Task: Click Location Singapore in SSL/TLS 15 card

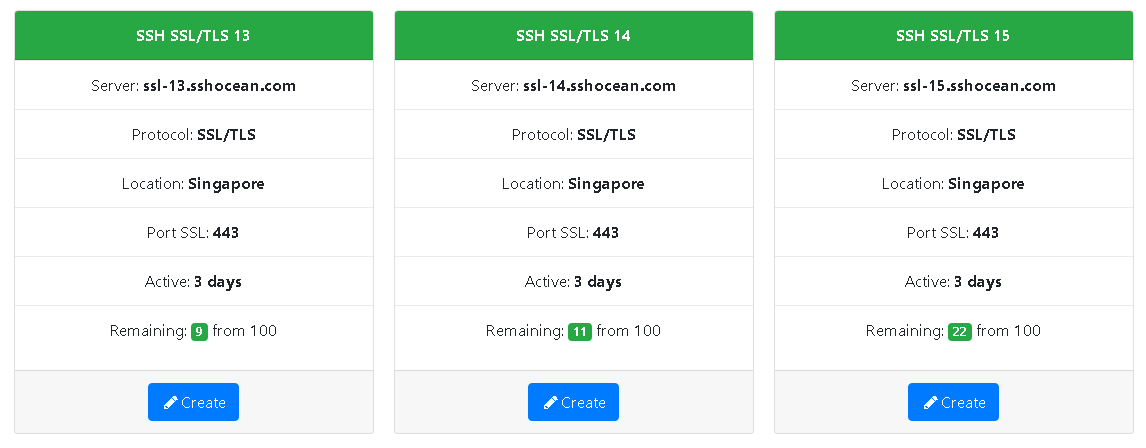Action: 954,183
